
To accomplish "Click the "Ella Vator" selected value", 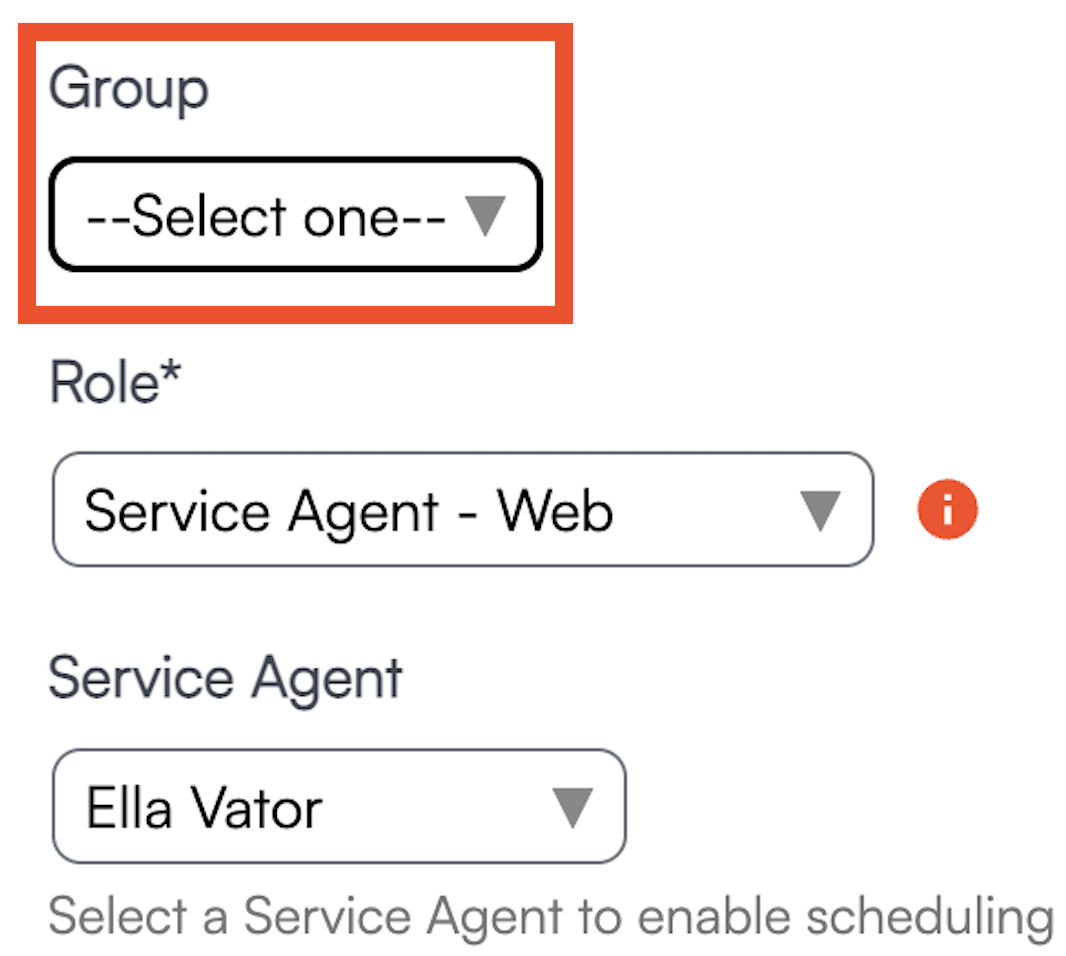I will (204, 807).
